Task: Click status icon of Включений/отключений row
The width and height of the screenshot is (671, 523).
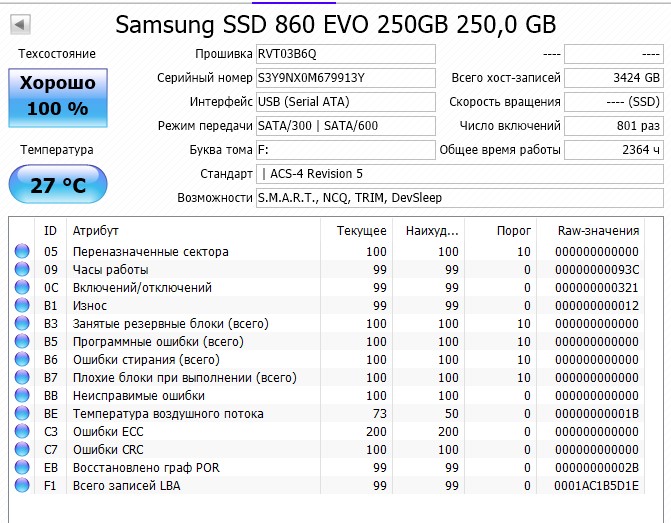Action: pos(22,287)
